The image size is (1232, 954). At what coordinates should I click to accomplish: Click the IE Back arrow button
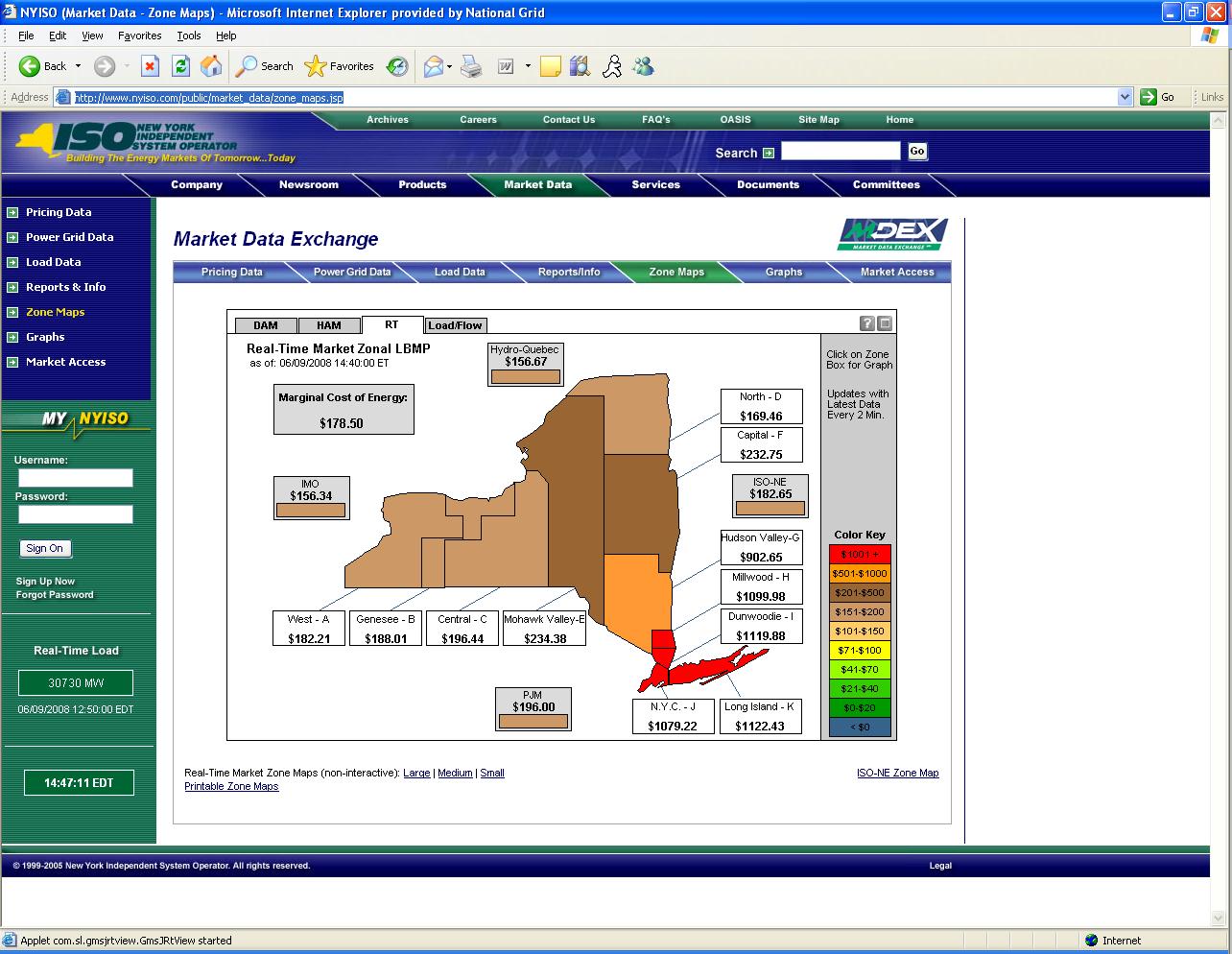coord(30,66)
